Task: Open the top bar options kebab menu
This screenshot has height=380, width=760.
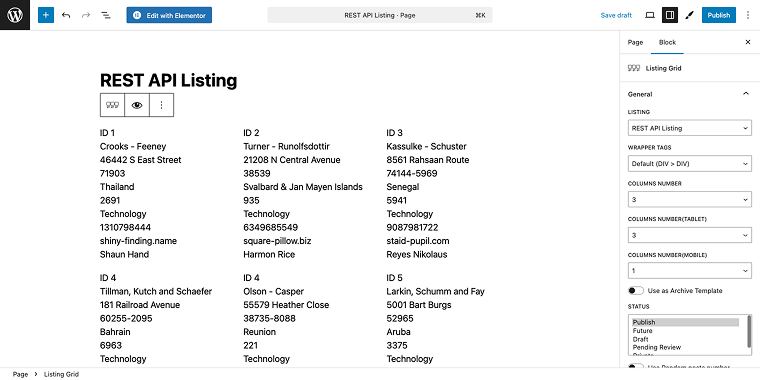Action: click(748, 15)
